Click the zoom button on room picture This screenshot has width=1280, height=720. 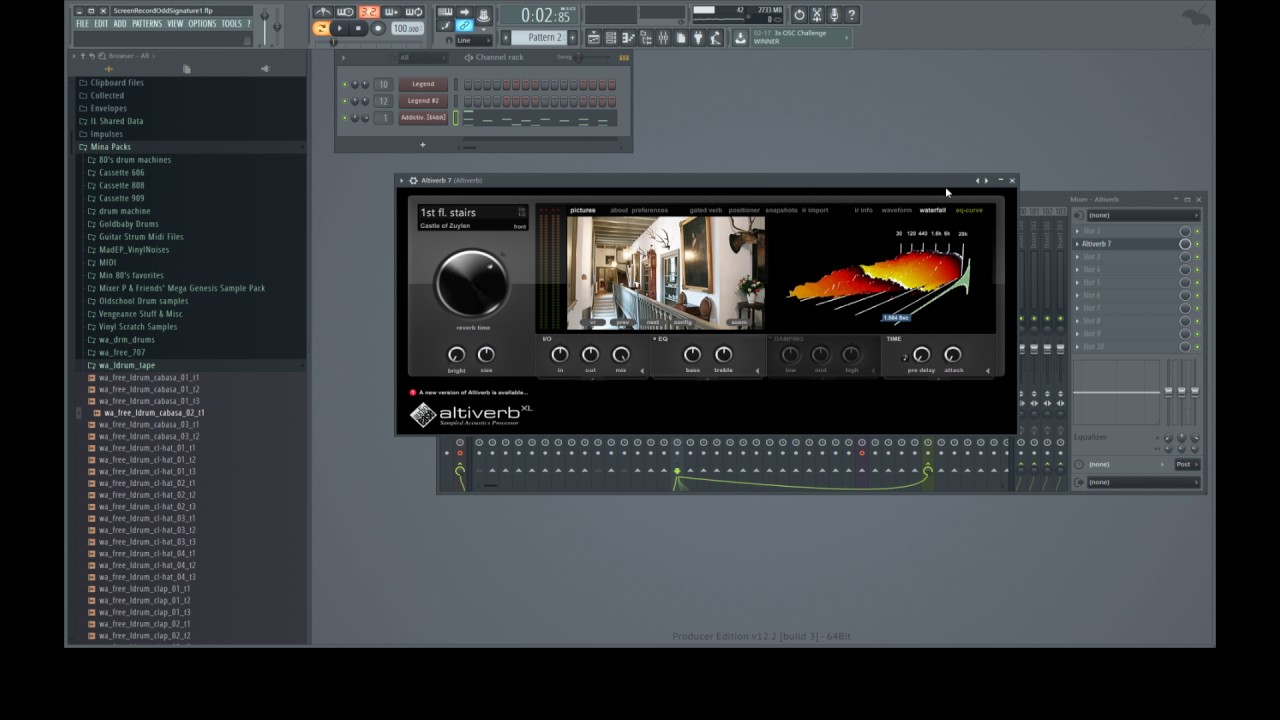[x=740, y=322]
